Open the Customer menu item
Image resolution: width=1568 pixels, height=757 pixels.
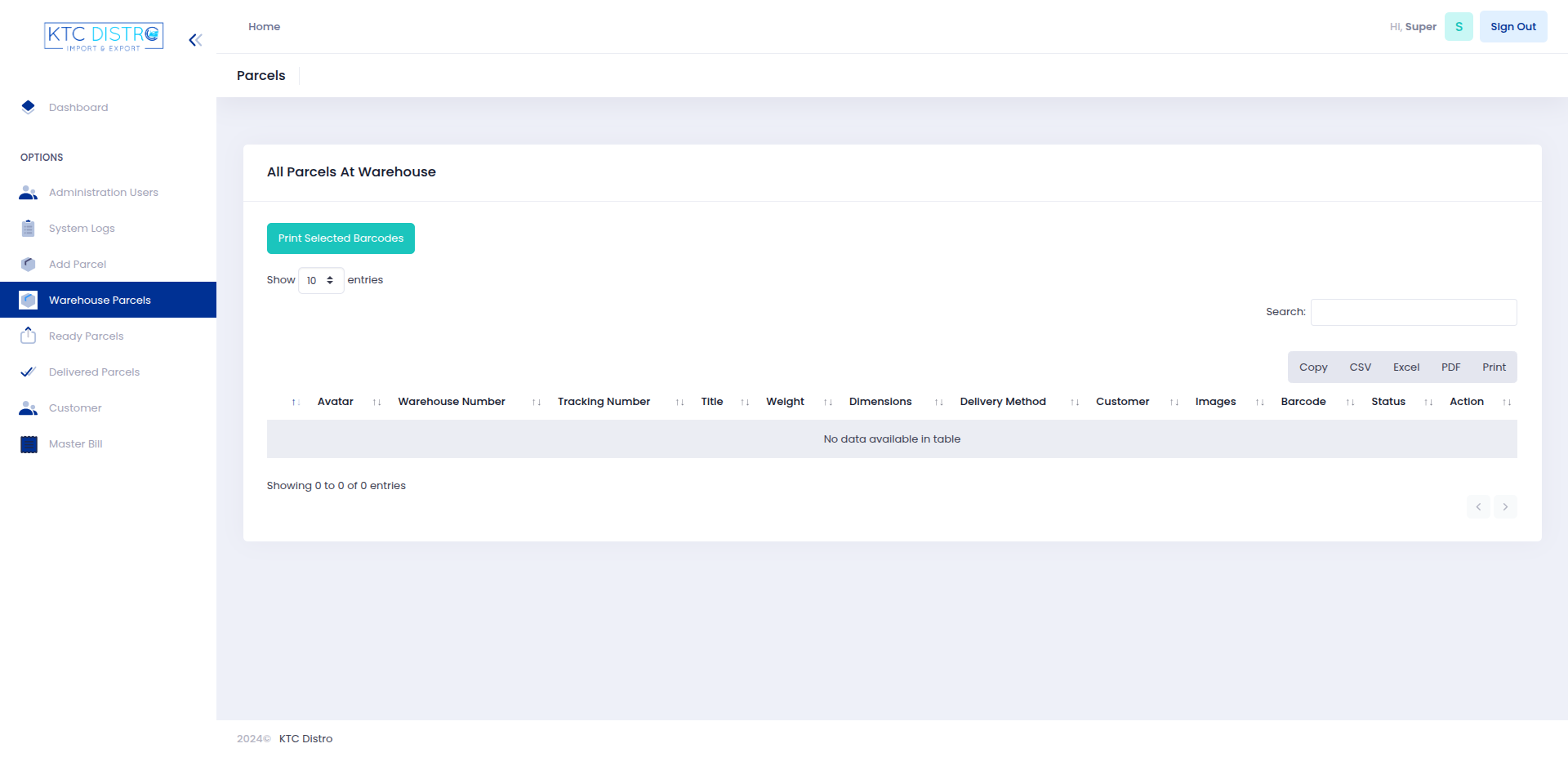click(75, 408)
